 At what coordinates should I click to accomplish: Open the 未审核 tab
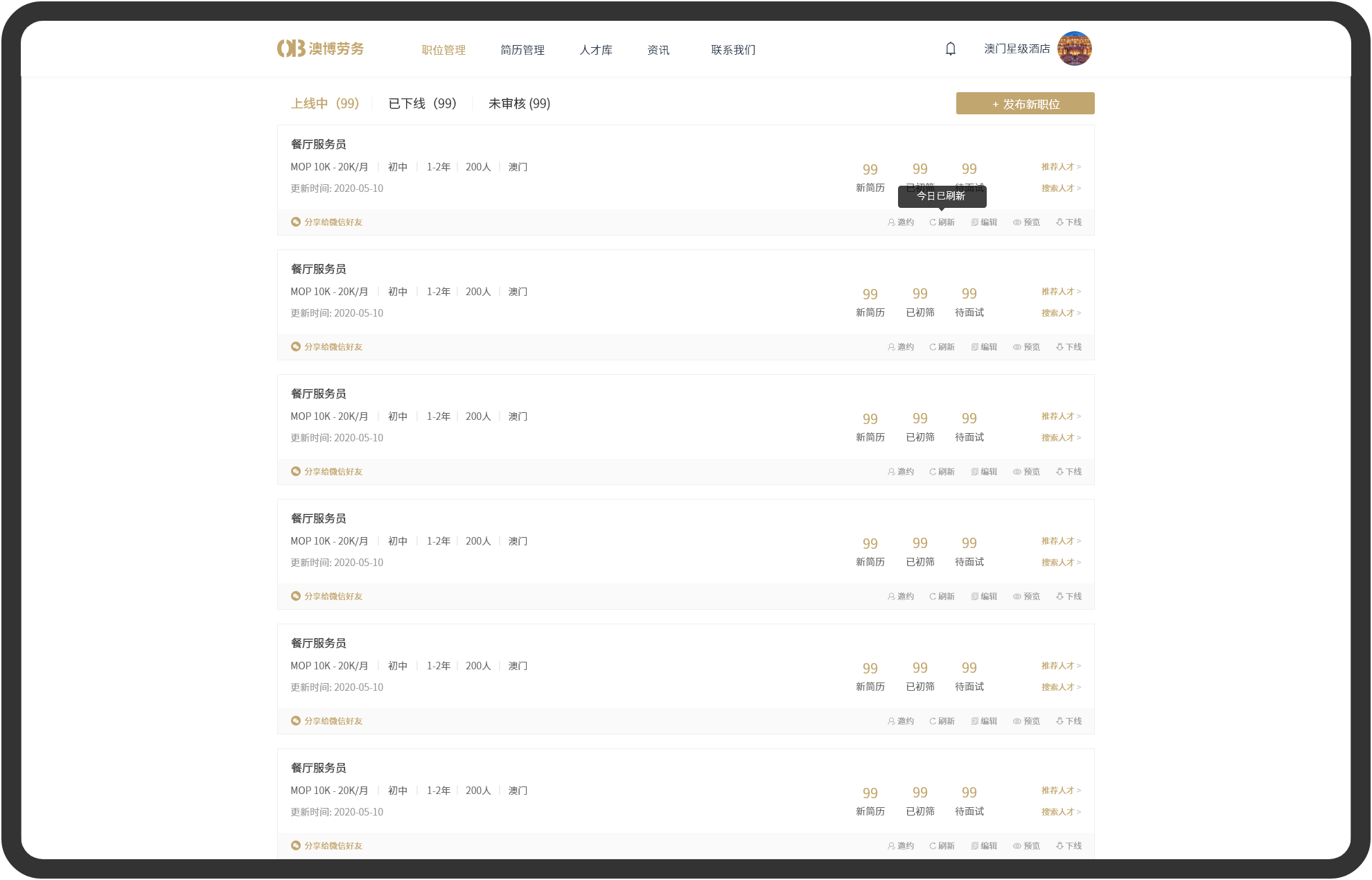point(518,103)
